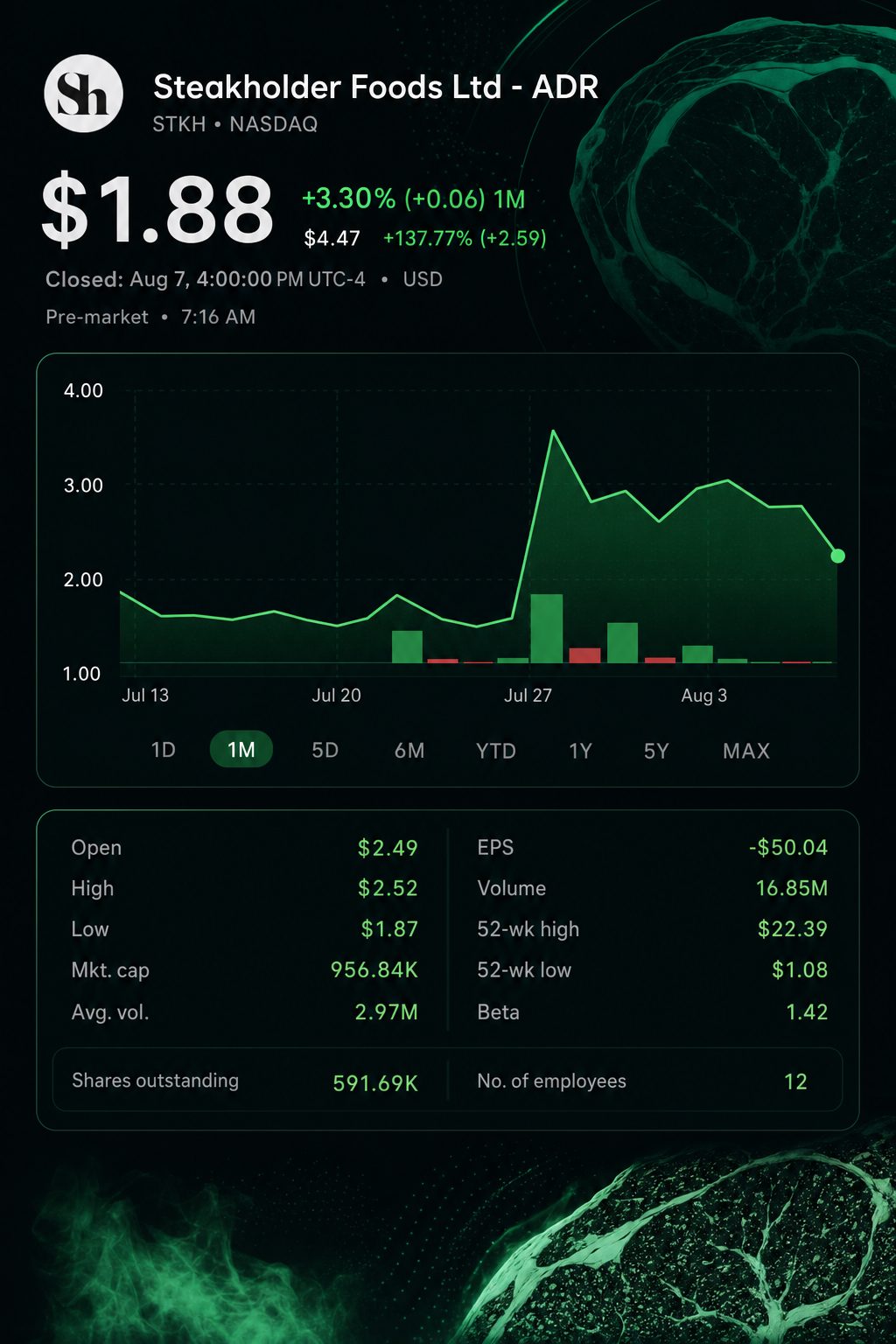Image resolution: width=896 pixels, height=1344 pixels.
Task: Show the YTD chart range
Action: (495, 750)
